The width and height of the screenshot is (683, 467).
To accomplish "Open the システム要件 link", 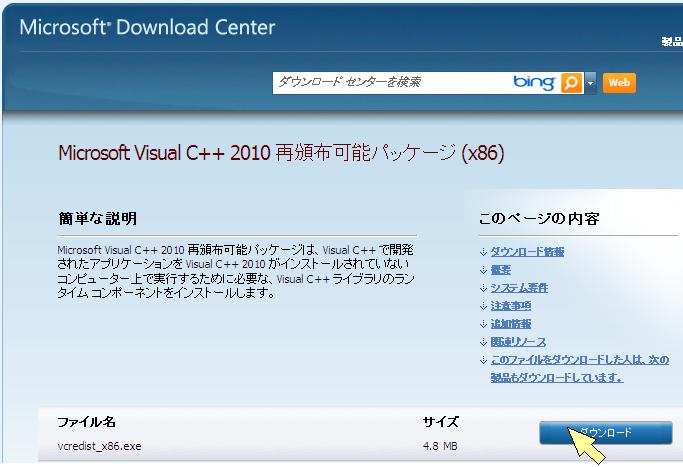I will 519,288.
